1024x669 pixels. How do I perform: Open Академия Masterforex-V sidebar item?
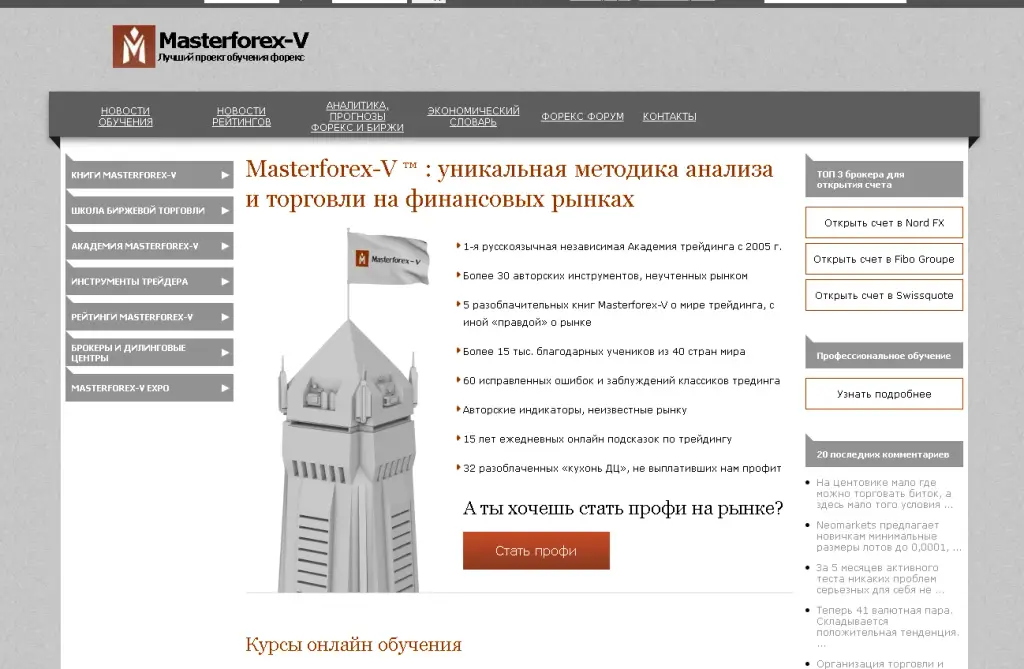[x=150, y=246]
